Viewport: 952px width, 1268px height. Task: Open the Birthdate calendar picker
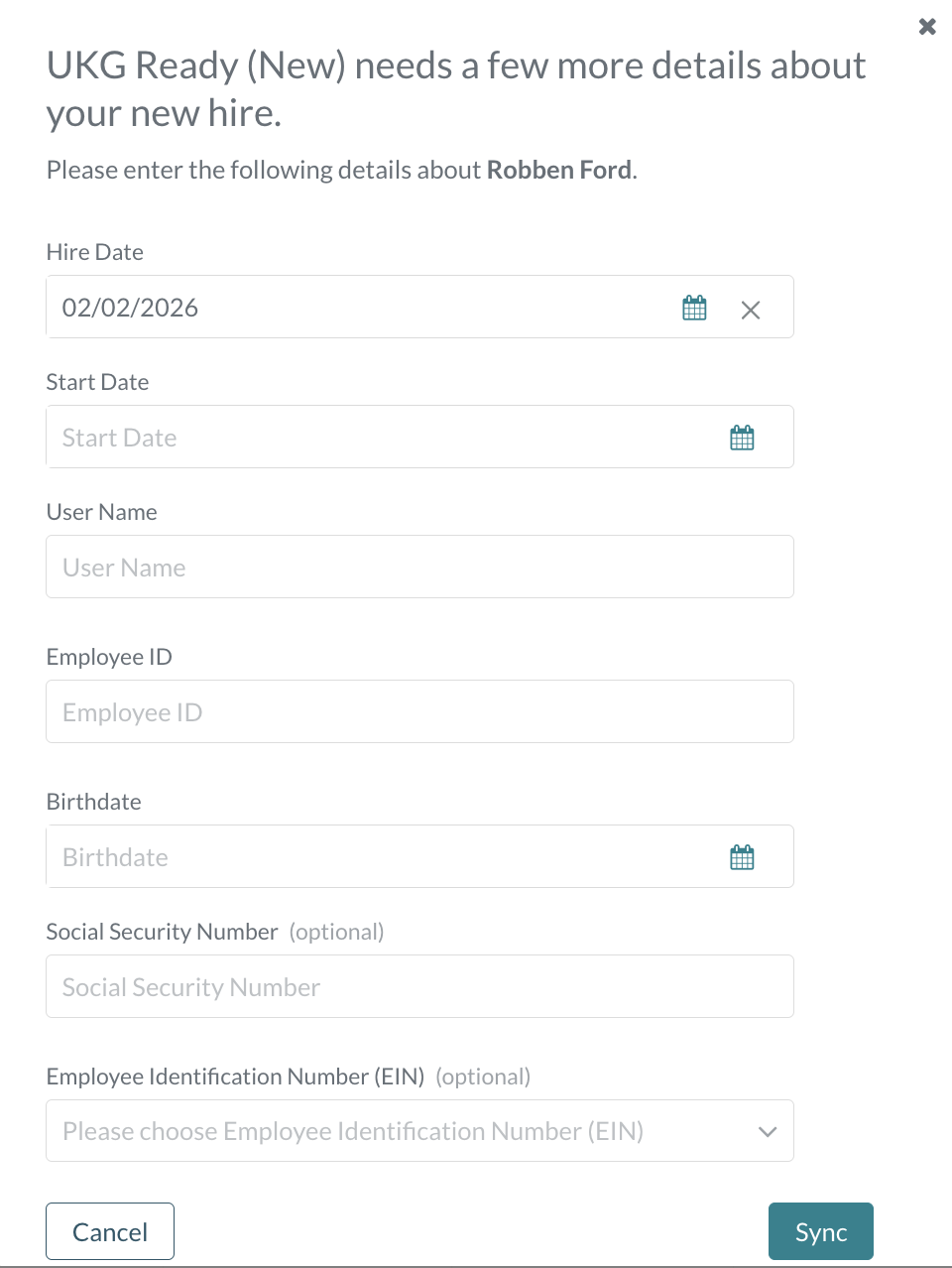point(742,857)
